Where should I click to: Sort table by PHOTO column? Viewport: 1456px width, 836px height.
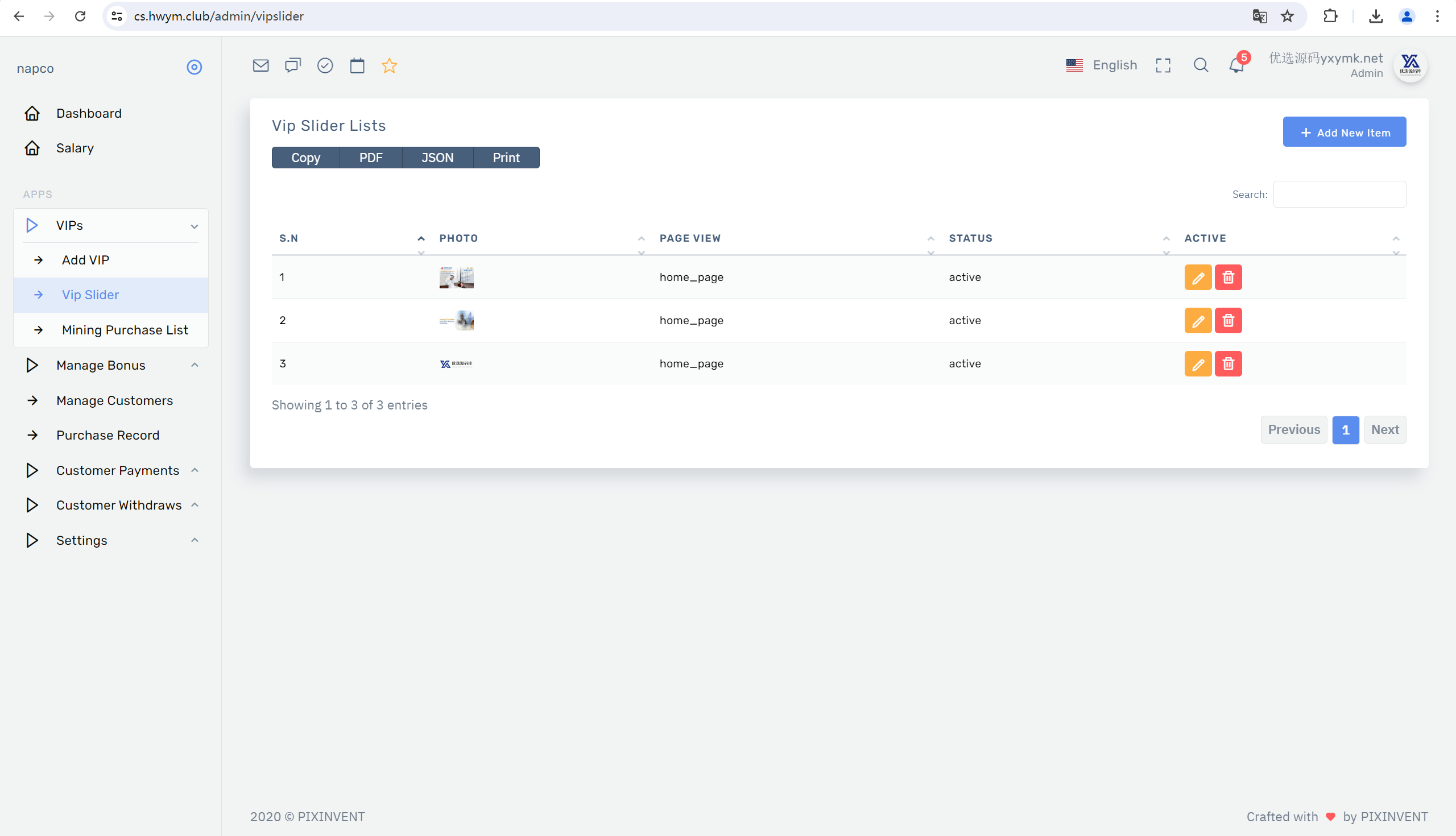[x=541, y=238]
